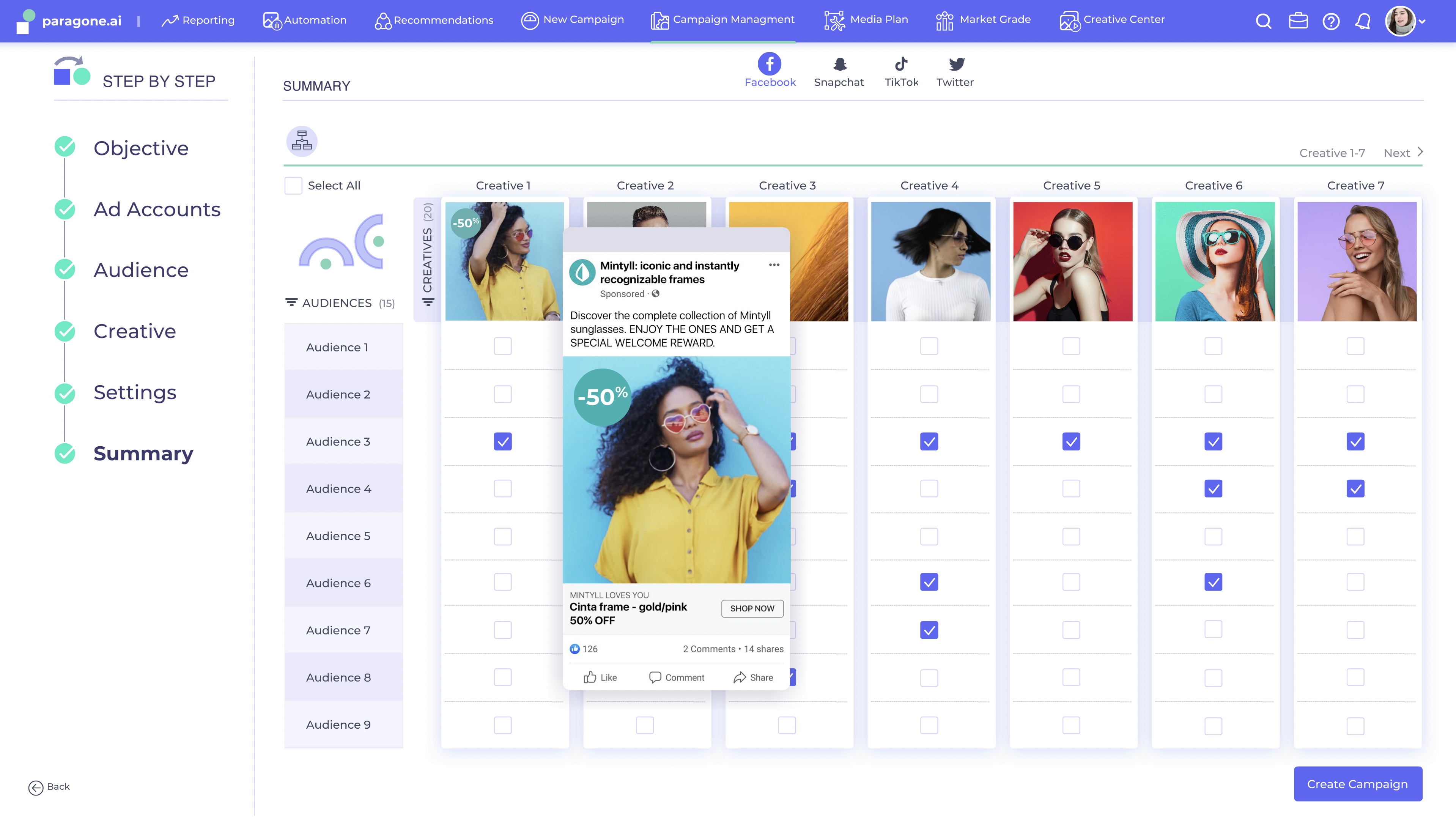Image resolution: width=1456 pixels, height=819 pixels.
Task: Open the Media Plan menu
Action: pos(866,20)
